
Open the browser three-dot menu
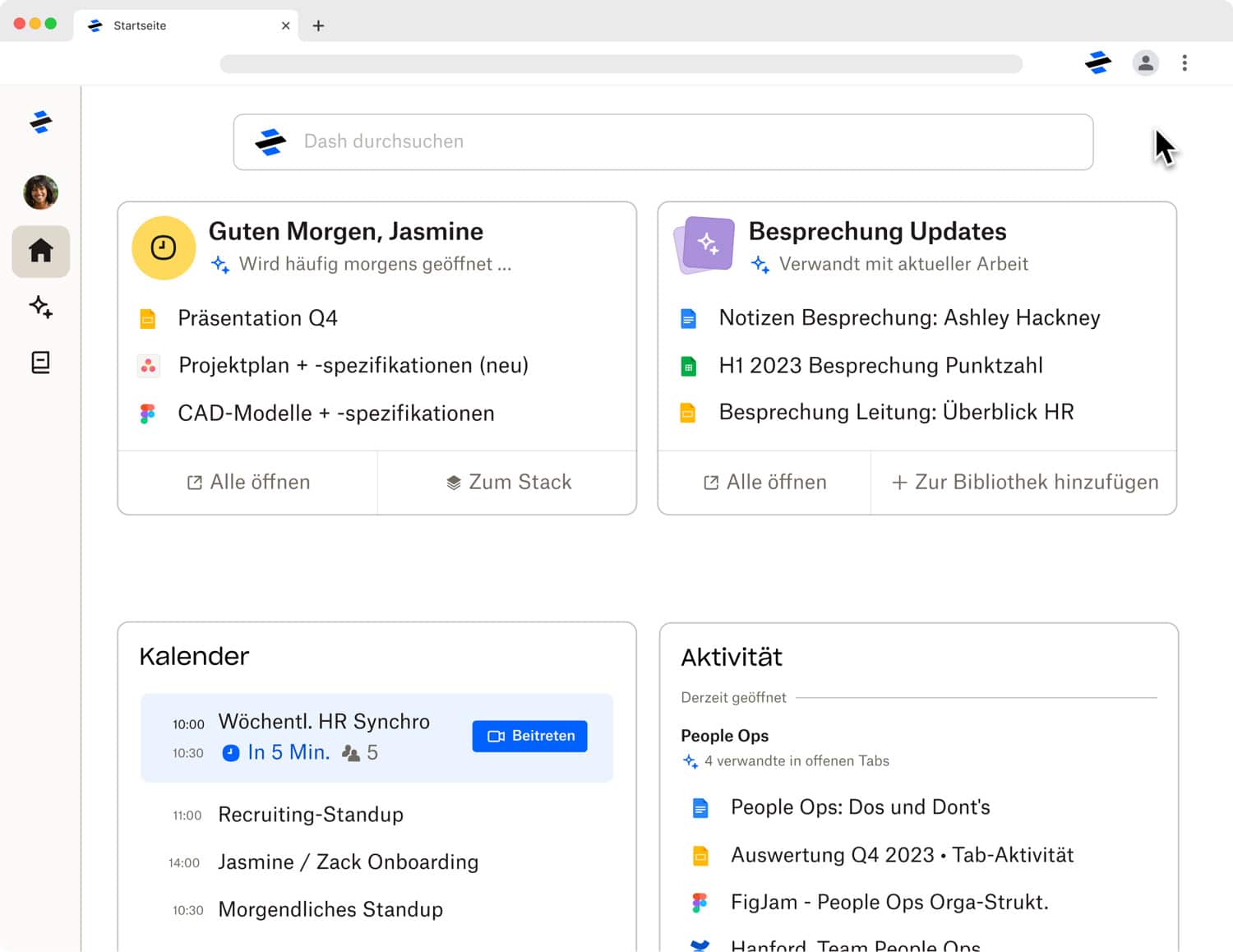pos(1185,62)
